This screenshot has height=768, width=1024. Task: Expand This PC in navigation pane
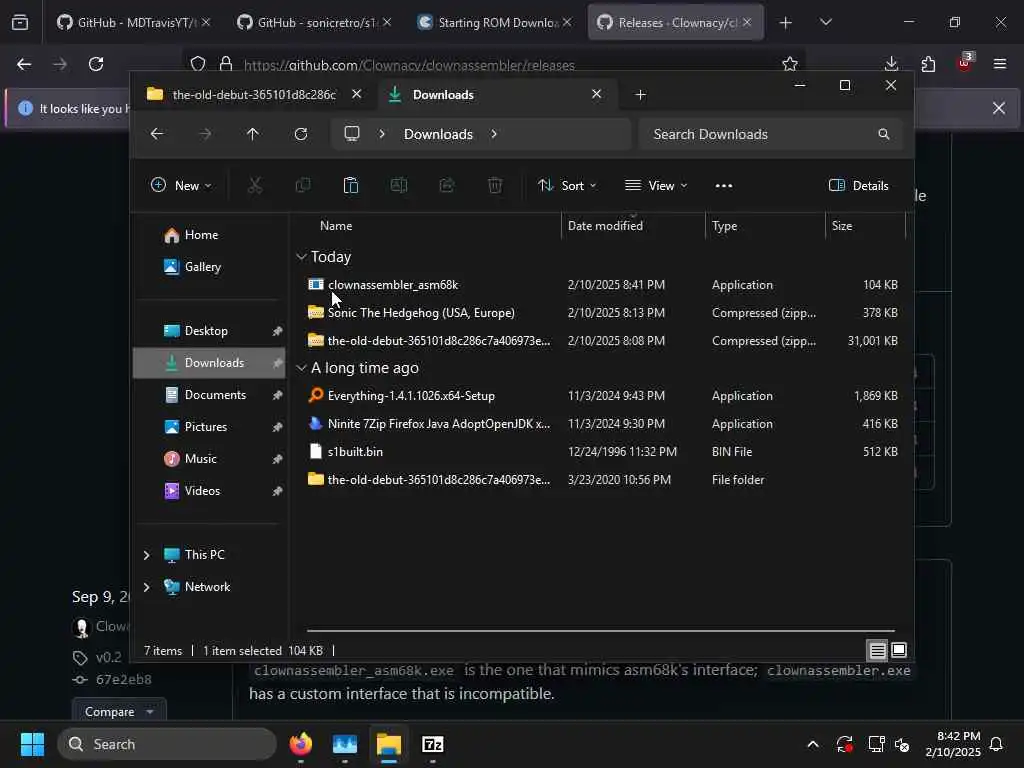point(146,555)
